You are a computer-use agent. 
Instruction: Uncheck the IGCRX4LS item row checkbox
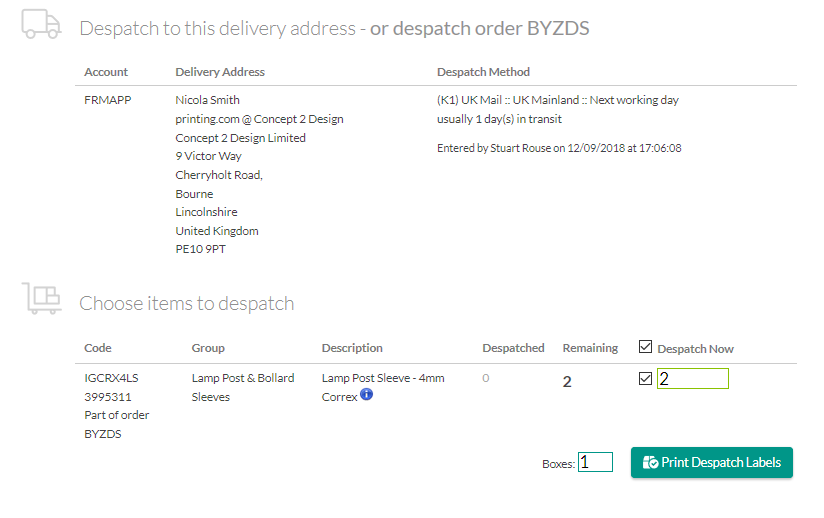pyautogui.click(x=645, y=379)
